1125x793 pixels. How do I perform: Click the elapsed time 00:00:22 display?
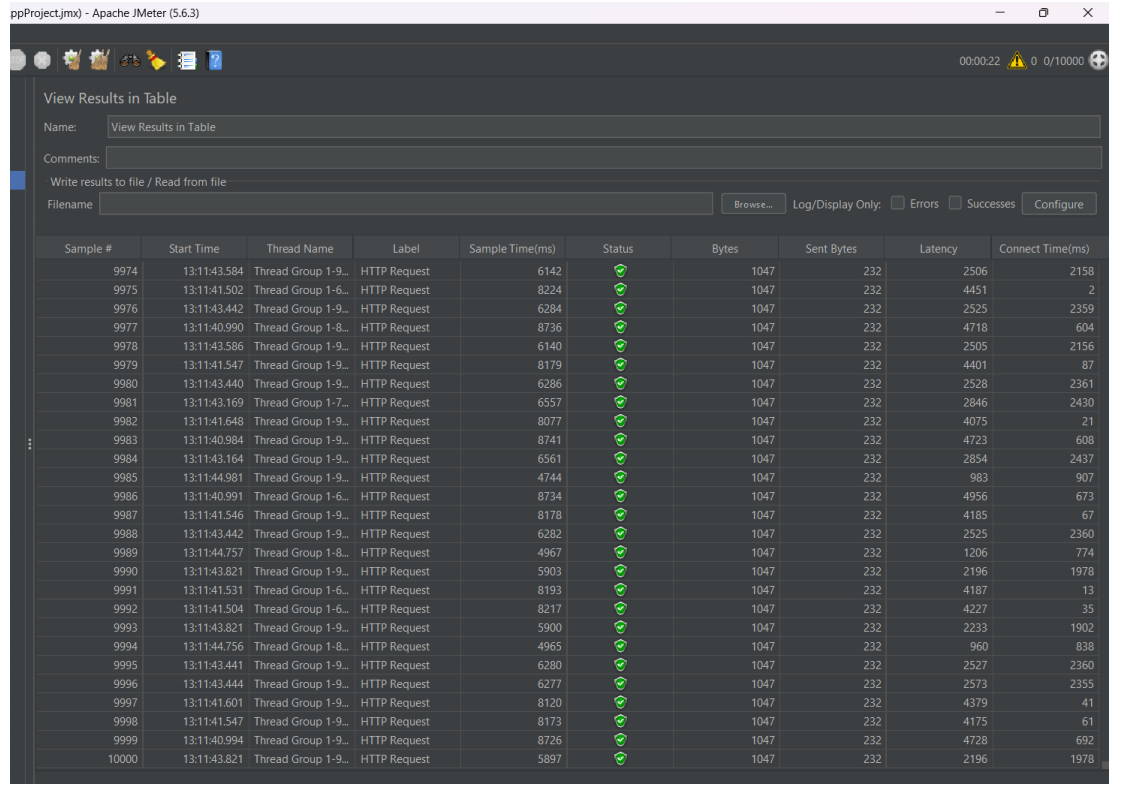(x=979, y=61)
